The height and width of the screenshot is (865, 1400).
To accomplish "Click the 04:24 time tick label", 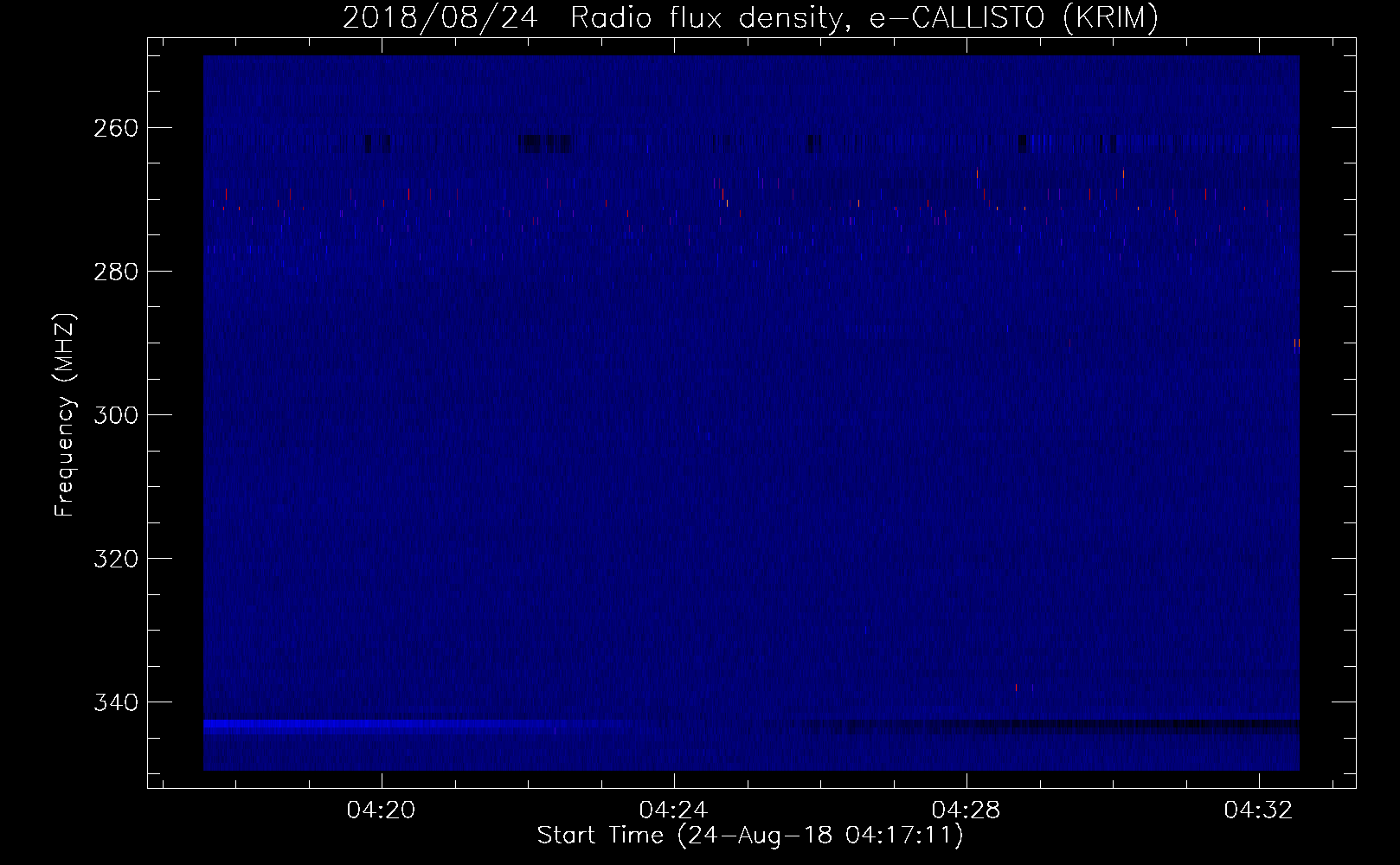I will pos(673,811).
